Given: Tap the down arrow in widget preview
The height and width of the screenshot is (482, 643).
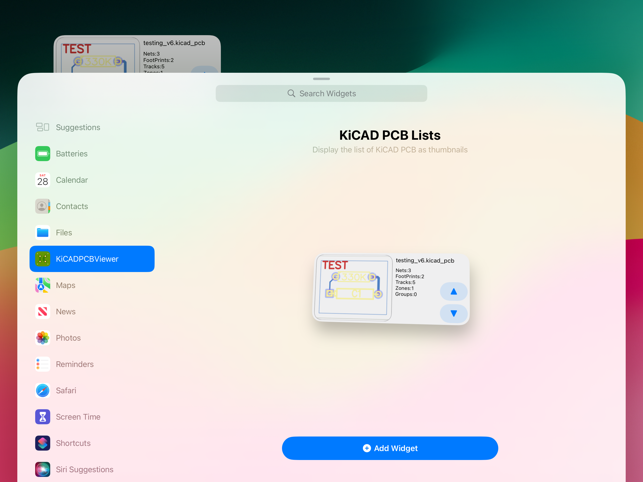Looking at the screenshot, I should point(454,313).
